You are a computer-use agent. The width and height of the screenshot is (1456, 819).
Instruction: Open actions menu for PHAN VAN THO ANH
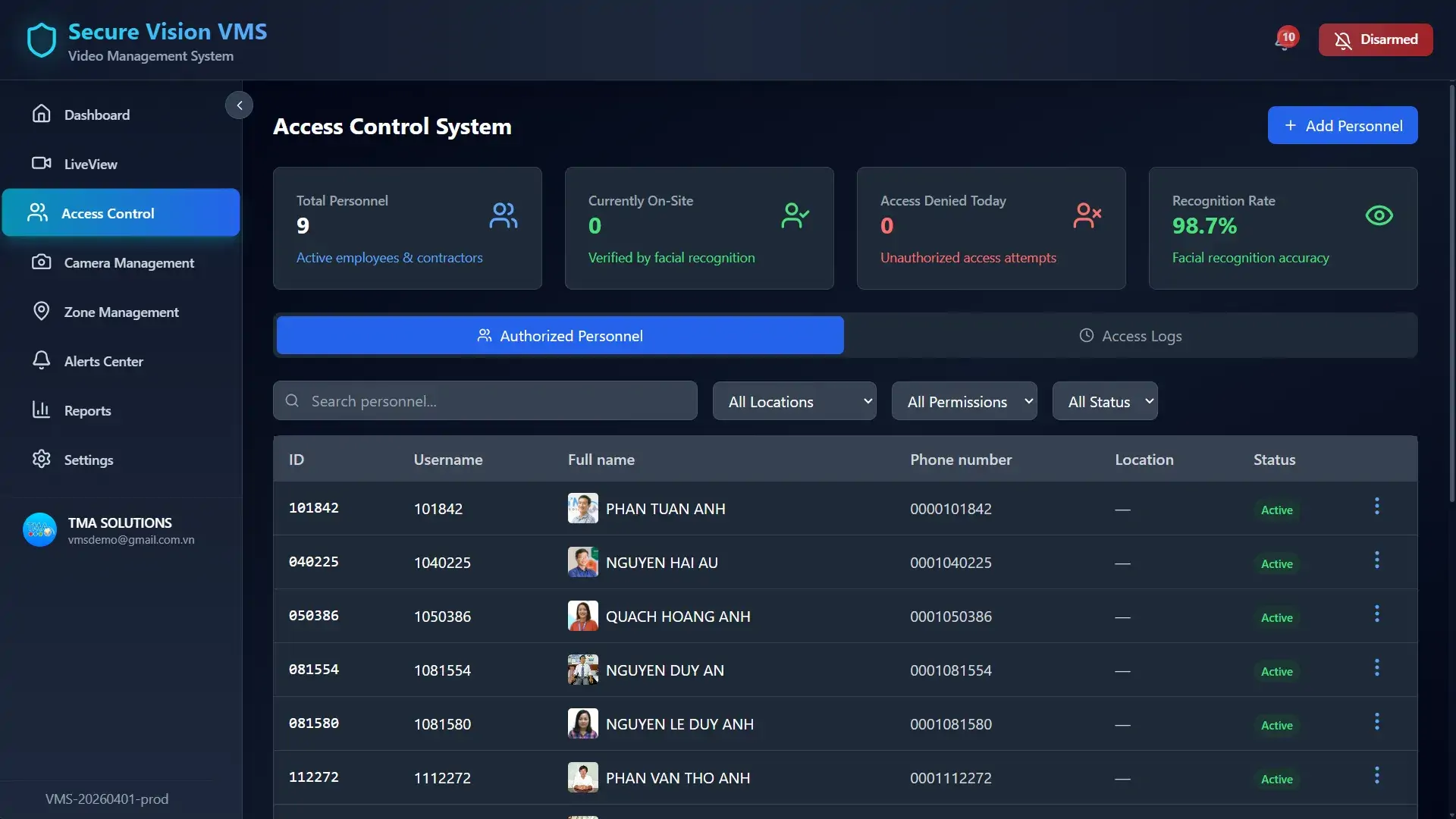1377,776
